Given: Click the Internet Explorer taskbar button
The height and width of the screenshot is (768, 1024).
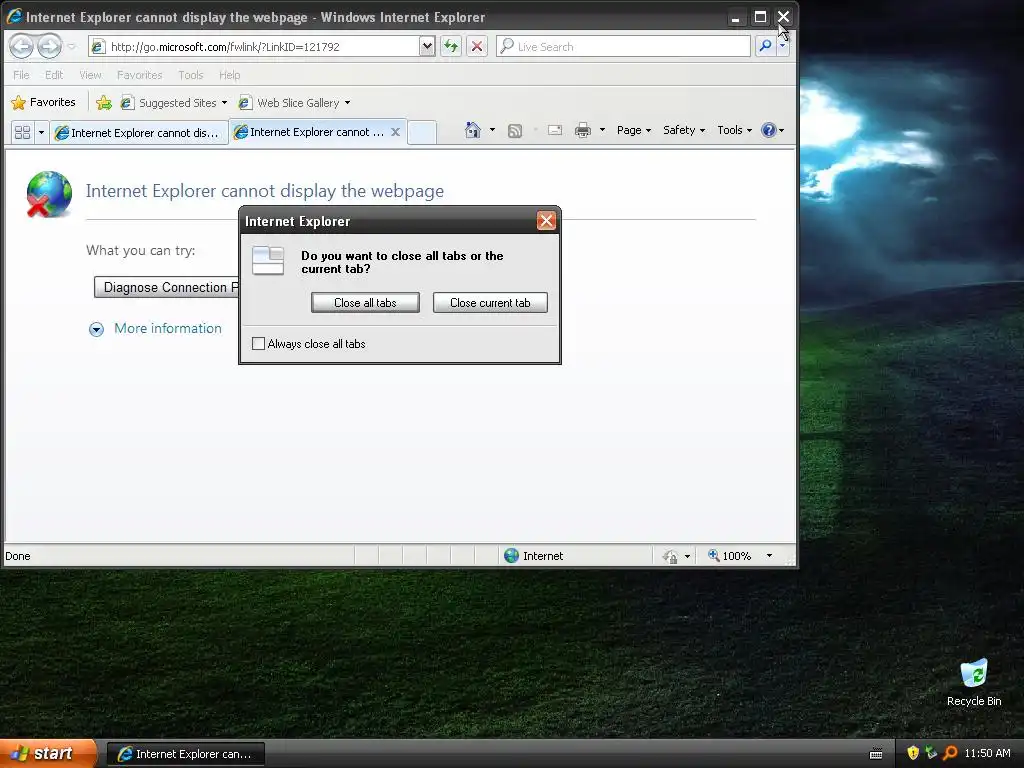Looking at the screenshot, I should coord(185,754).
